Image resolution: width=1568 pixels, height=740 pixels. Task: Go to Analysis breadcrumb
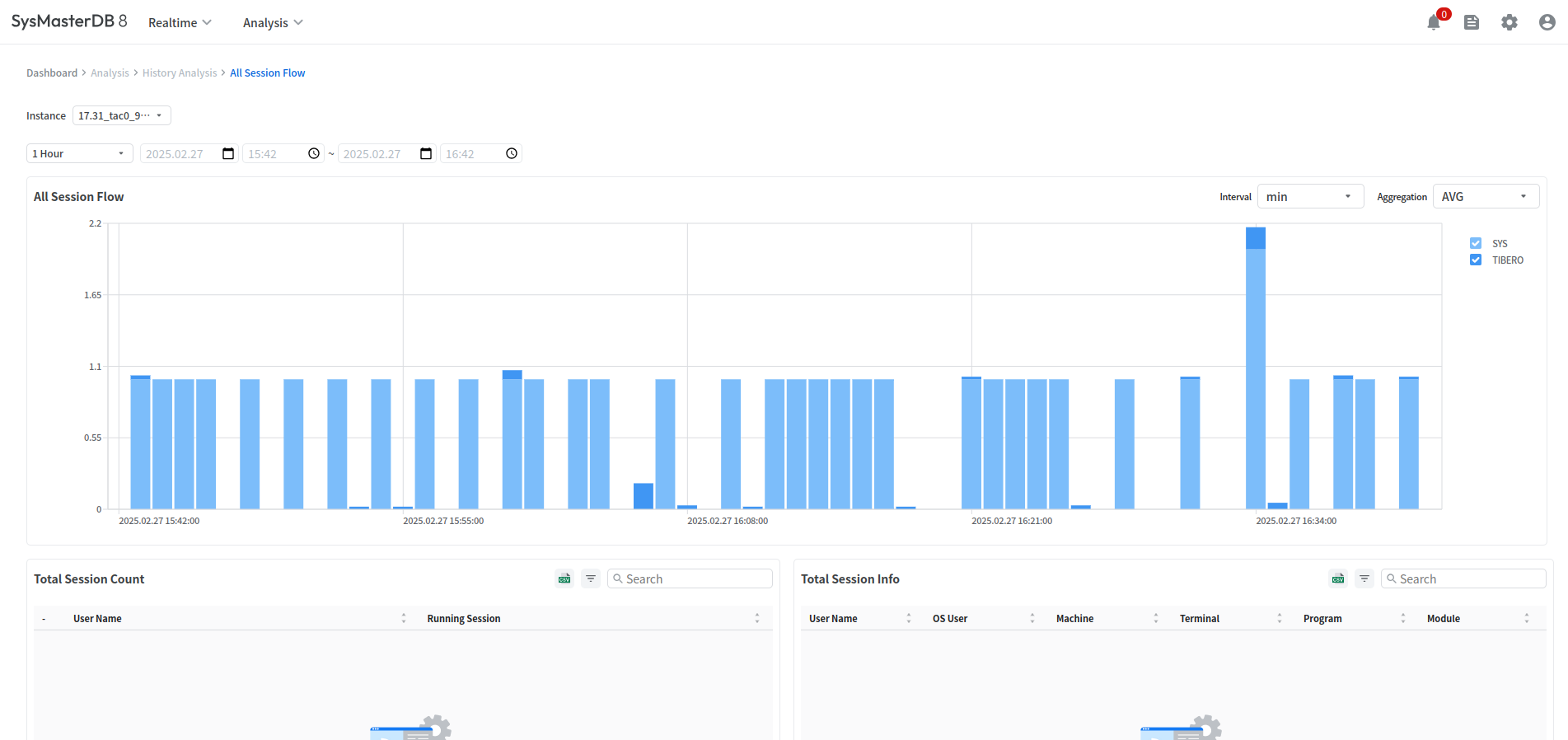point(110,73)
